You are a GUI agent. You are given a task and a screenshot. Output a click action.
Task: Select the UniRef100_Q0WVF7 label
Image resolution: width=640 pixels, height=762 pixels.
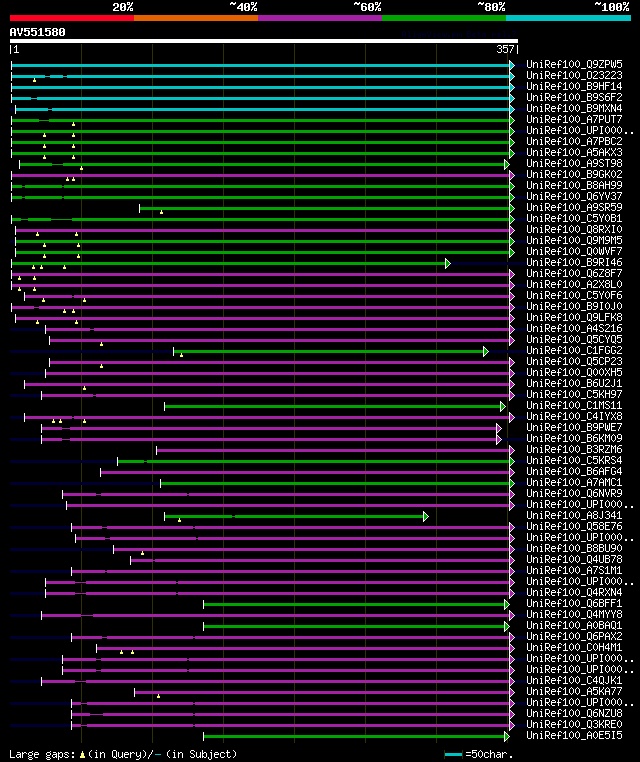[x=574, y=251]
